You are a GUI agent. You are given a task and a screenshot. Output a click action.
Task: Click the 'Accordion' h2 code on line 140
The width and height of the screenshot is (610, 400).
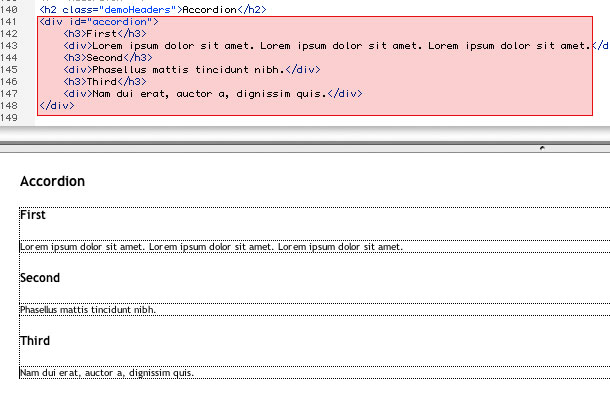click(153, 9)
